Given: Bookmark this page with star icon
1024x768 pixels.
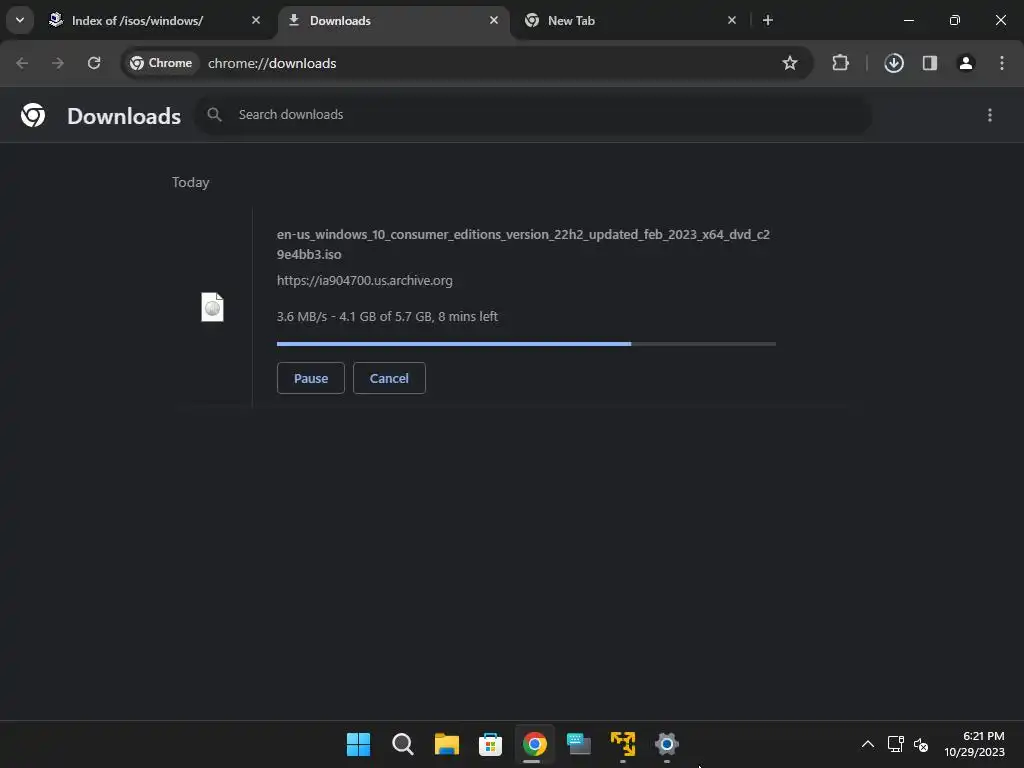Looking at the screenshot, I should tap(790, 63).
